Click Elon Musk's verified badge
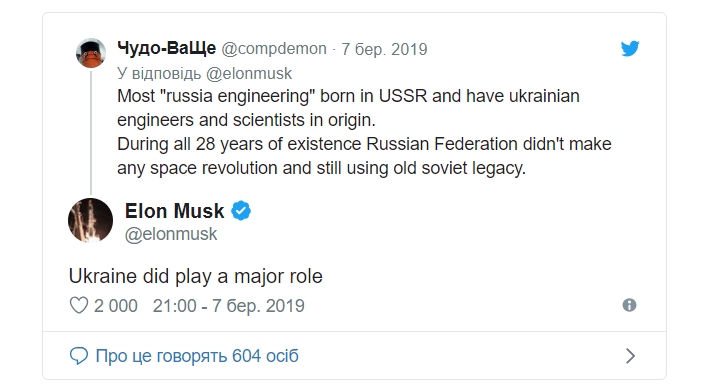Image resolution: width=709 pixels, height=386 pixels. 241,211
